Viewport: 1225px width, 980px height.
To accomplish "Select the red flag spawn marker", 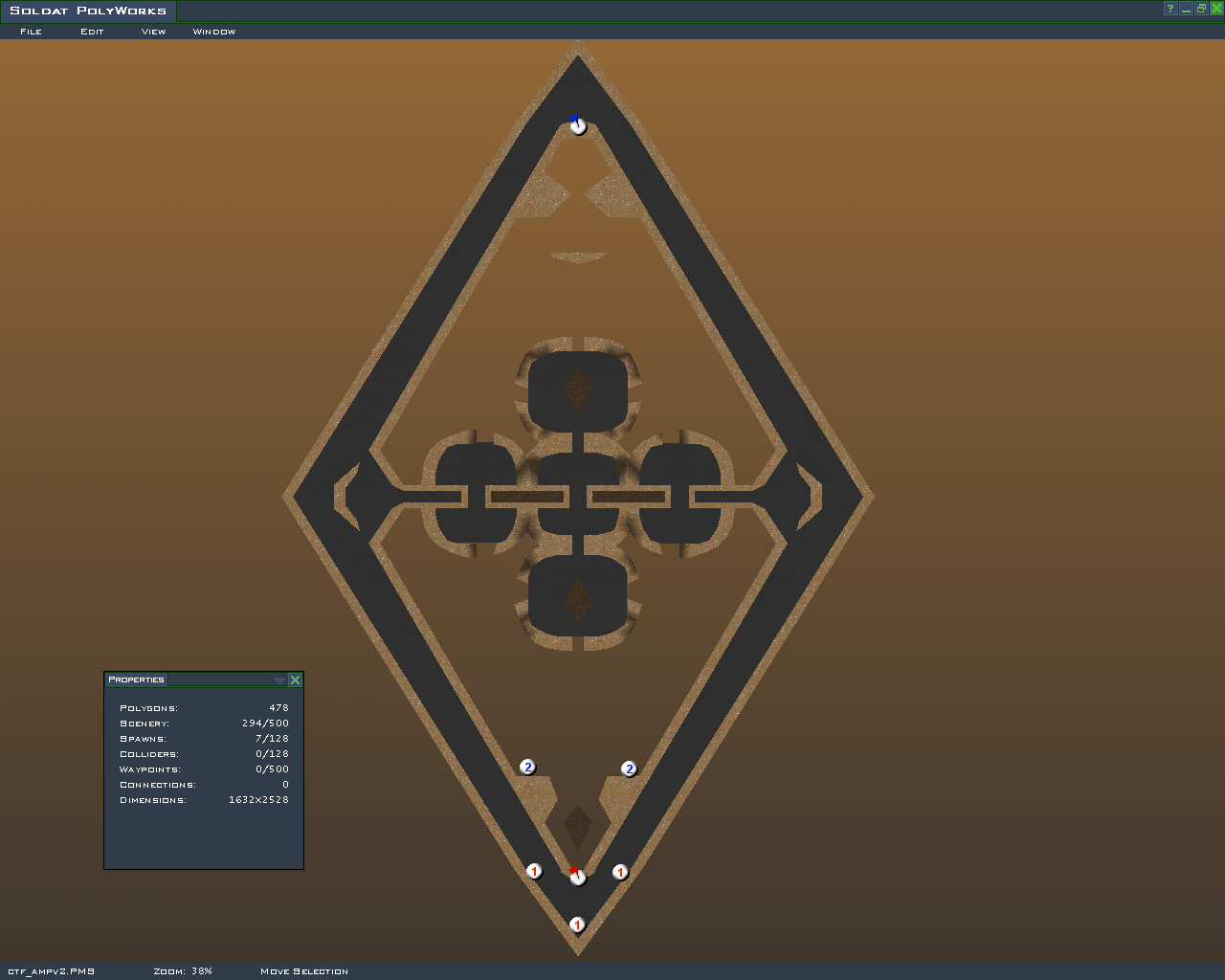I will tap(577, 877).
